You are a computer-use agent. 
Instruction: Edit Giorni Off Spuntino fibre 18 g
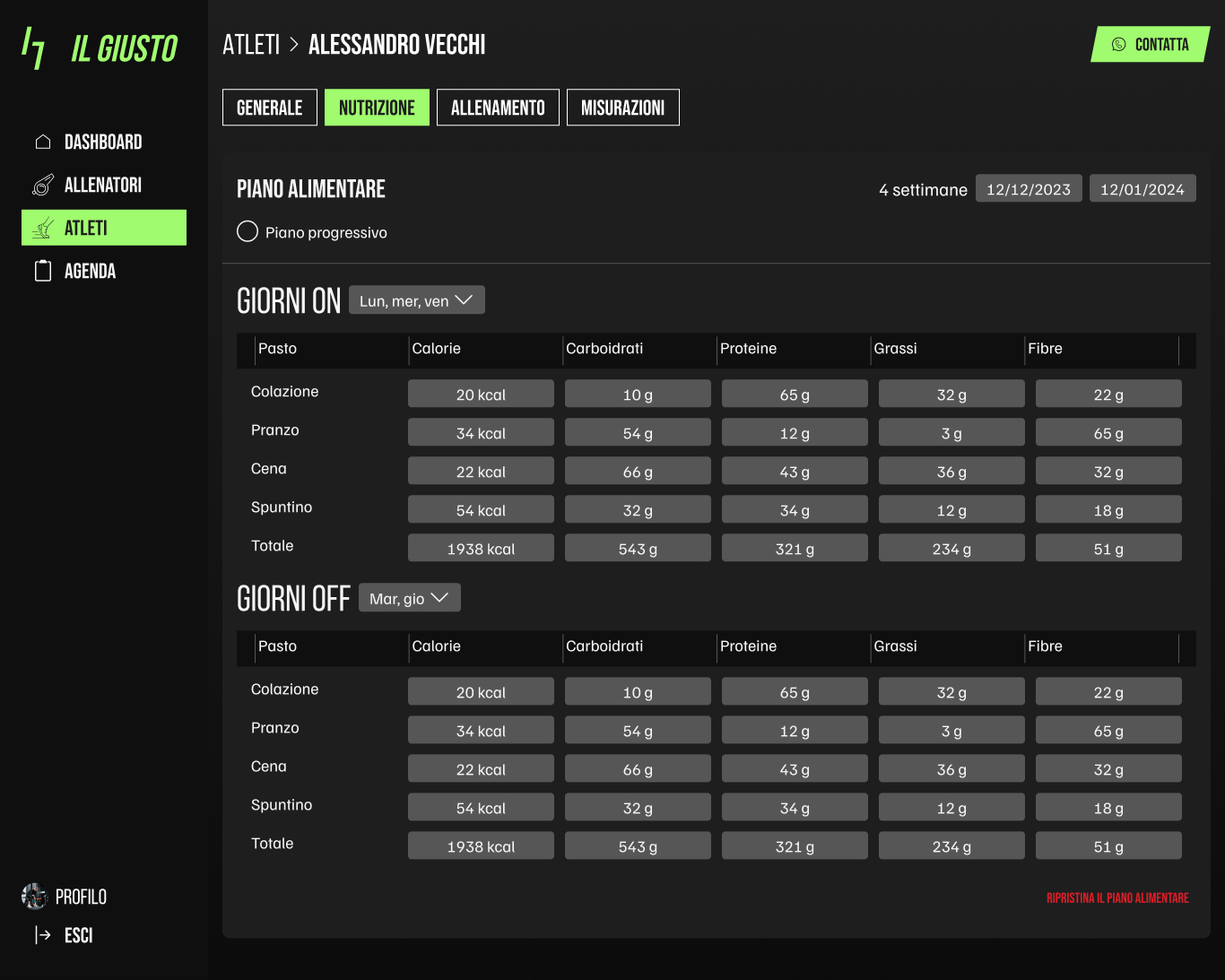1108,807
